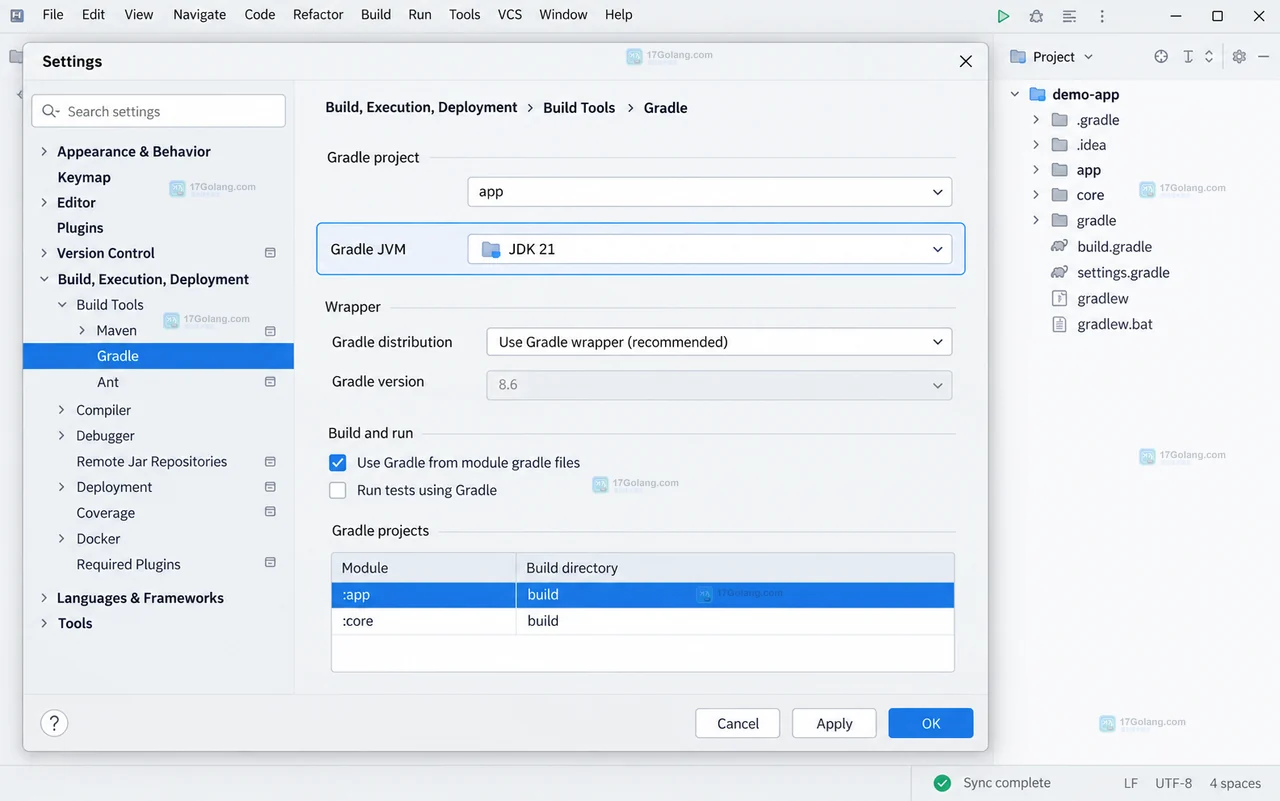Click the application logo icon in title bar
The image size is (1280, 801).
pos(17,15)
